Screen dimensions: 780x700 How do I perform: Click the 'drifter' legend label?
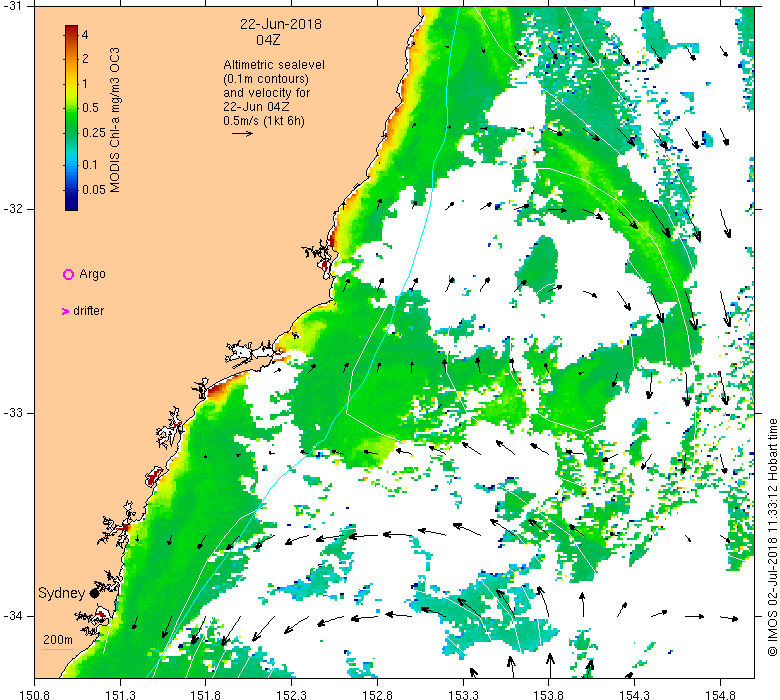(89, 311)
